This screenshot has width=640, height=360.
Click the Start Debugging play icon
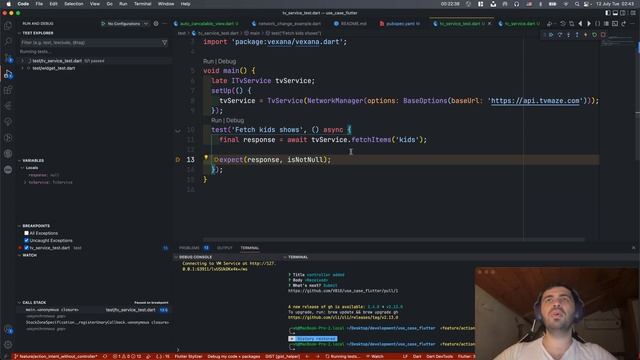(x=103, y=24)
